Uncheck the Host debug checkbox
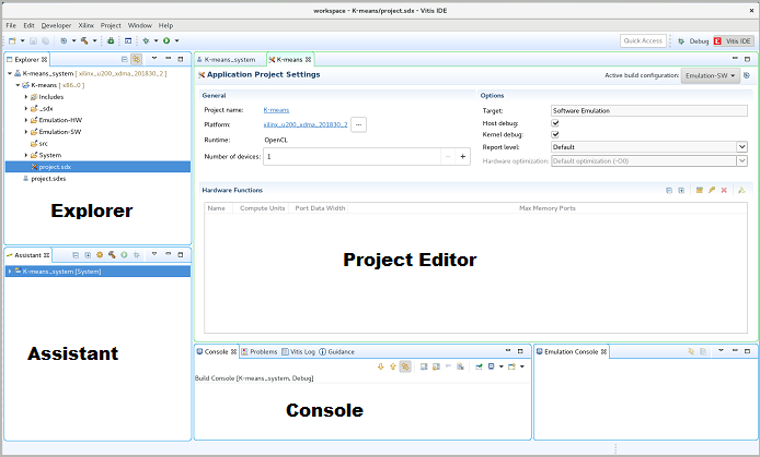 (555, 123)
